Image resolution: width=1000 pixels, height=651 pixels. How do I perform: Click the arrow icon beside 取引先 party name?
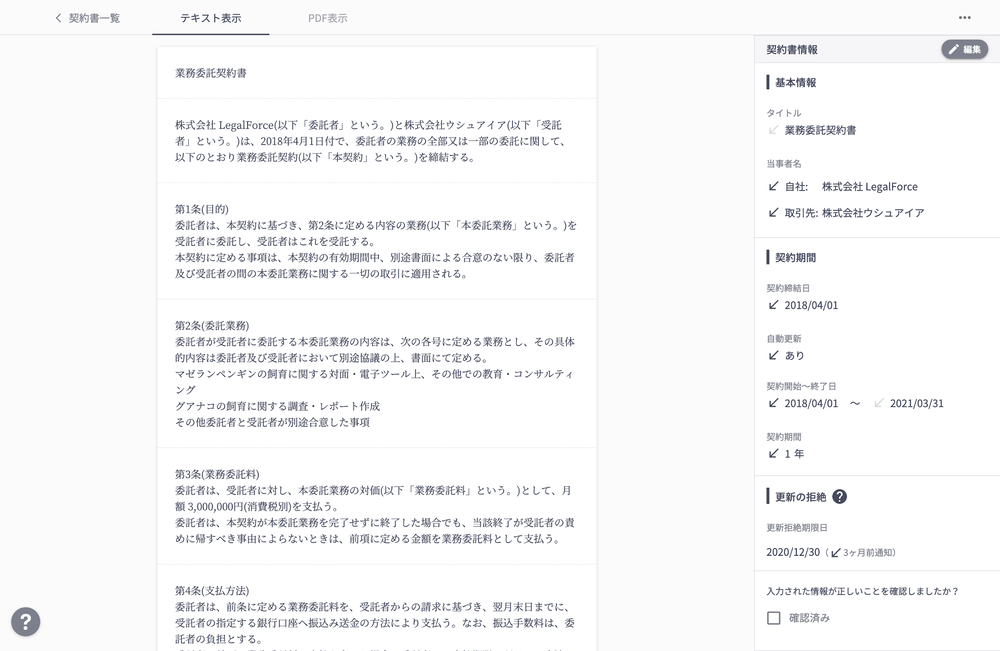[773, 213]
